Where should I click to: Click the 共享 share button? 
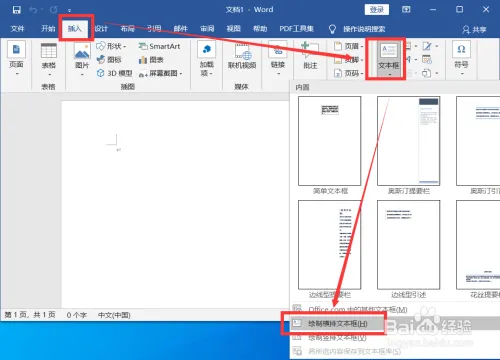point(474,29)
